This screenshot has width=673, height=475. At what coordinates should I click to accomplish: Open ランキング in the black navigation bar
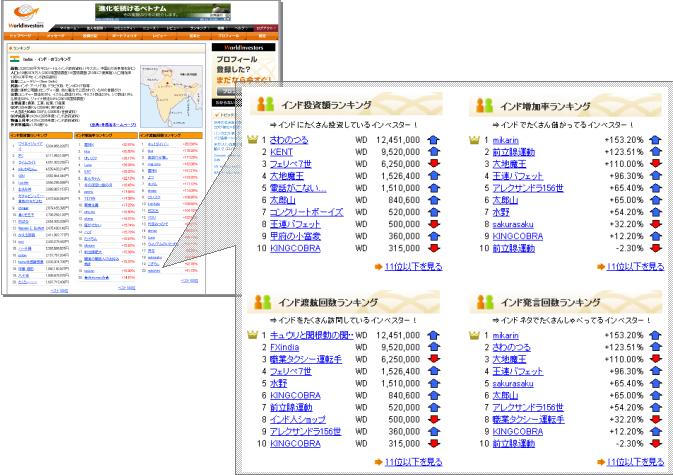click(x=198, y=28)
